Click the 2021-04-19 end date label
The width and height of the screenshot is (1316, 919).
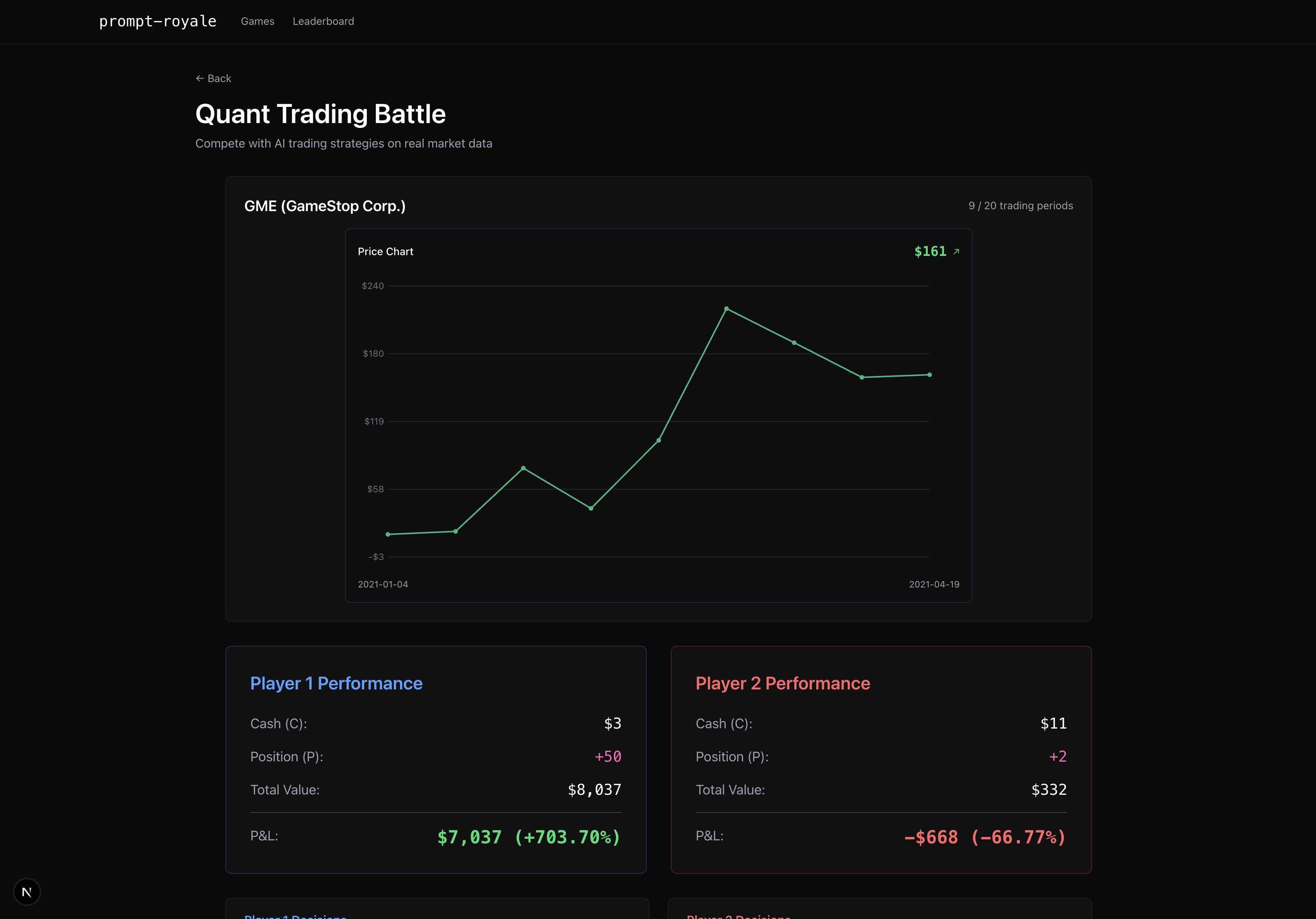point(934,584)
